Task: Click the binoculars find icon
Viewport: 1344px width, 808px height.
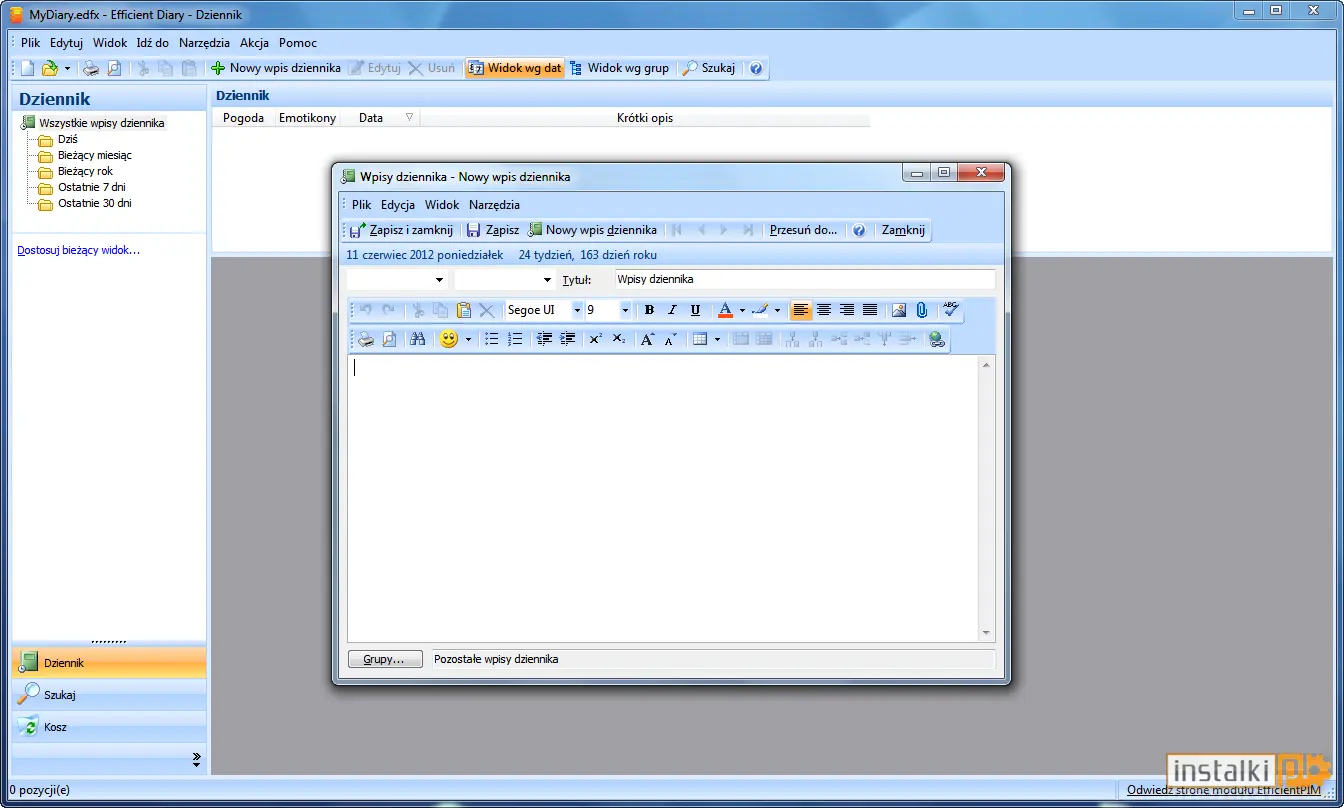Action: coord(418,339)
